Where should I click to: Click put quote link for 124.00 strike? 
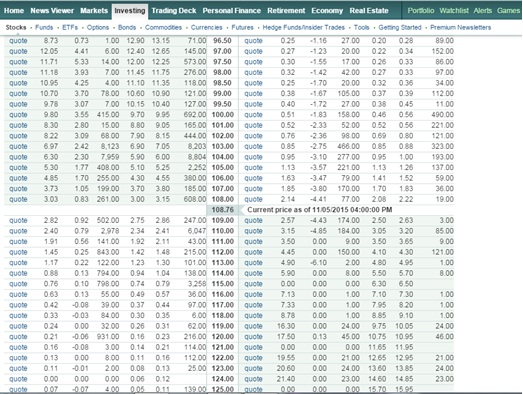pyautogui.click(x=253, y=379)
